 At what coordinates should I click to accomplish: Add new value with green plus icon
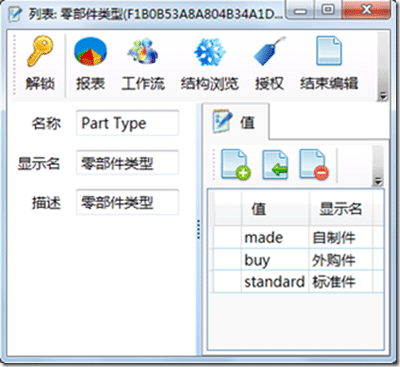[236, 165]
